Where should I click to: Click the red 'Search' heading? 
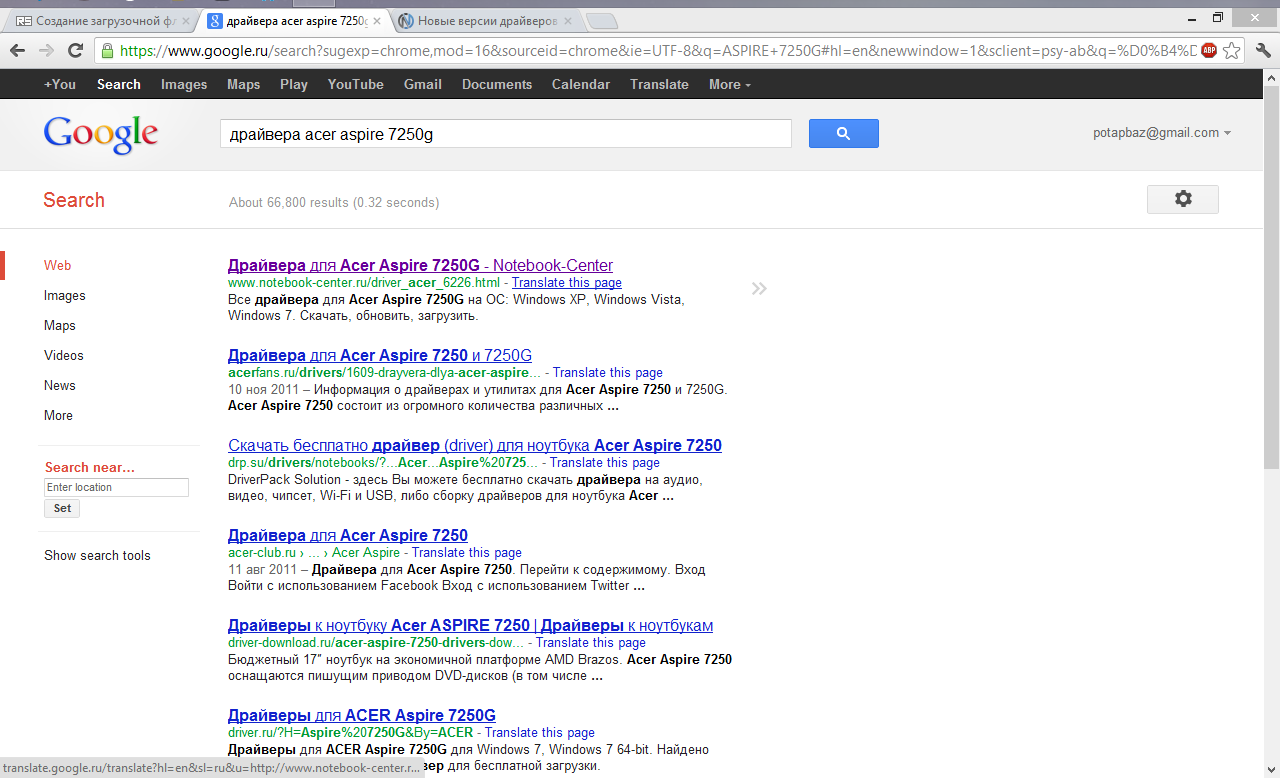(74, 200)
